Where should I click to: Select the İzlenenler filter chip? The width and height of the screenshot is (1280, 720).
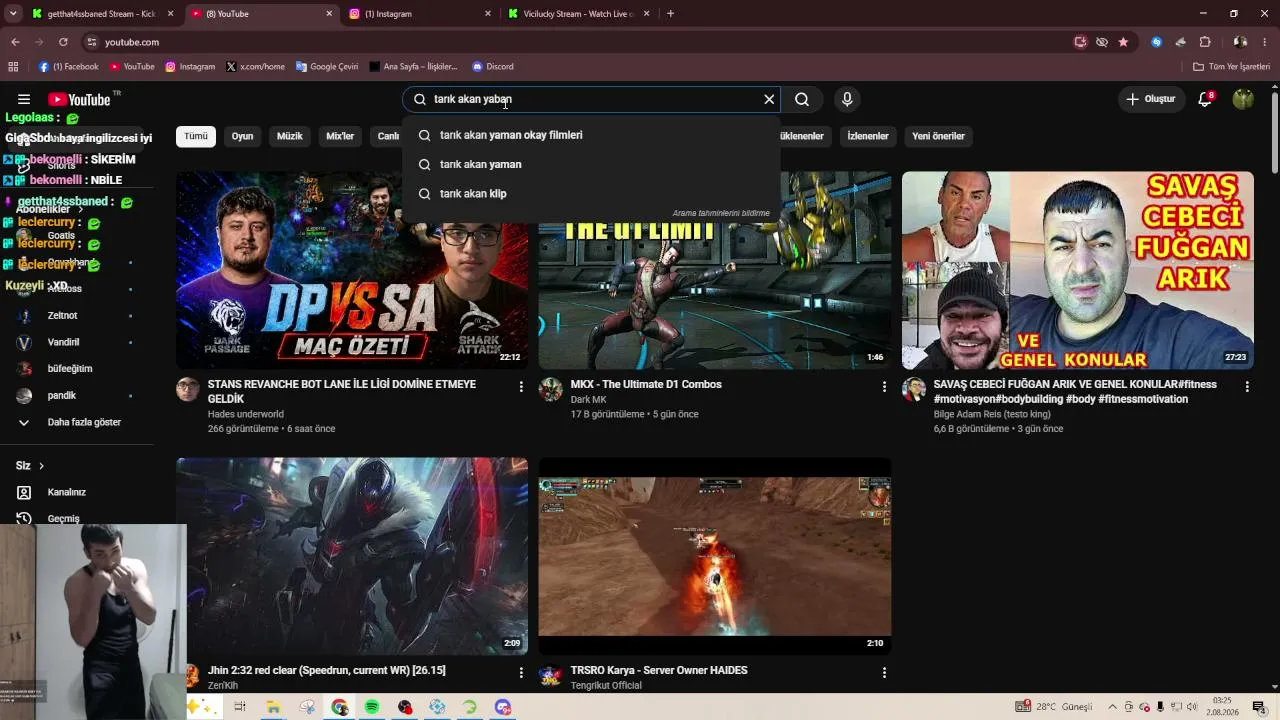pos(868,136)
